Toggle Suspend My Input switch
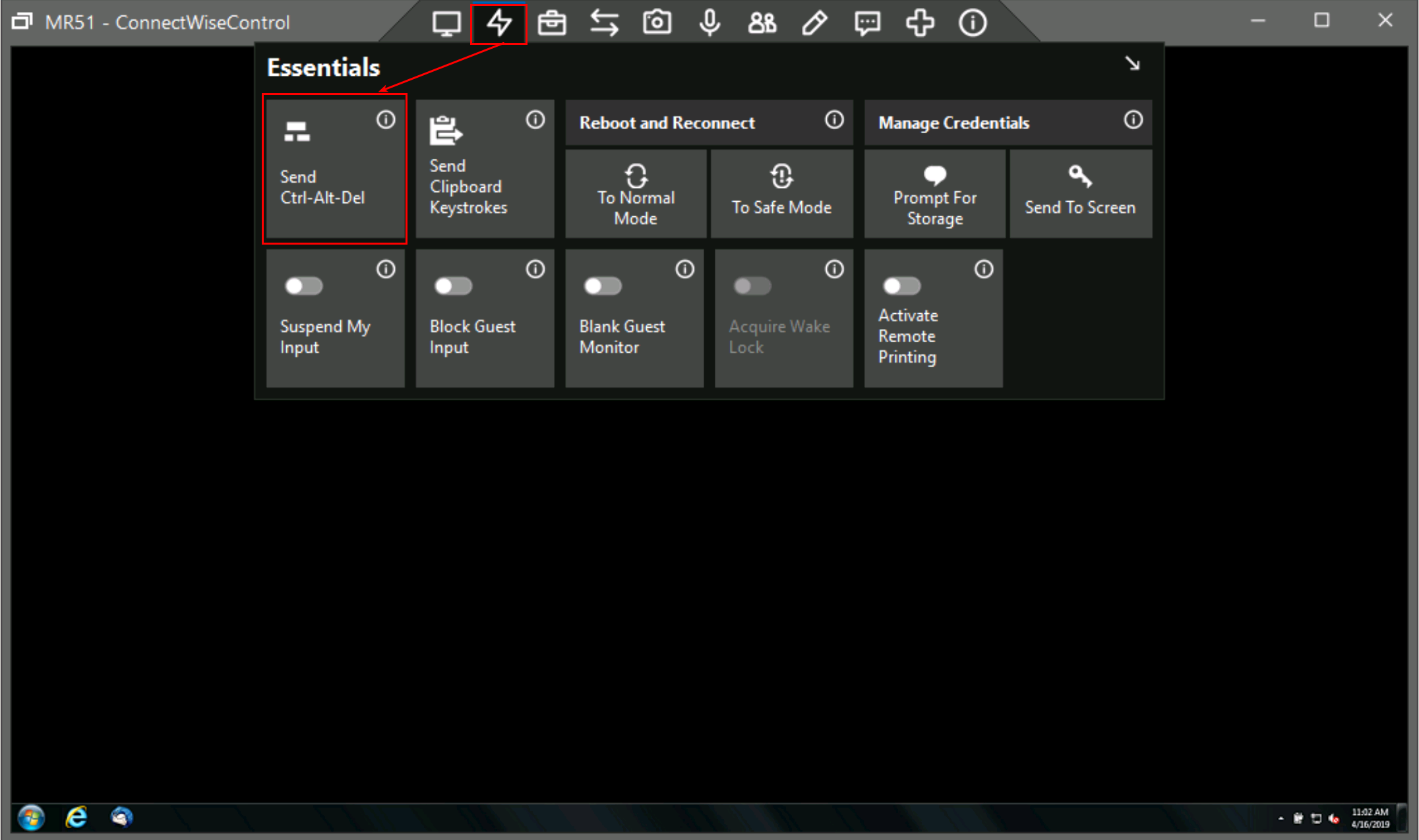This screenshot has height=840, width=1419. tap(303, 286)
